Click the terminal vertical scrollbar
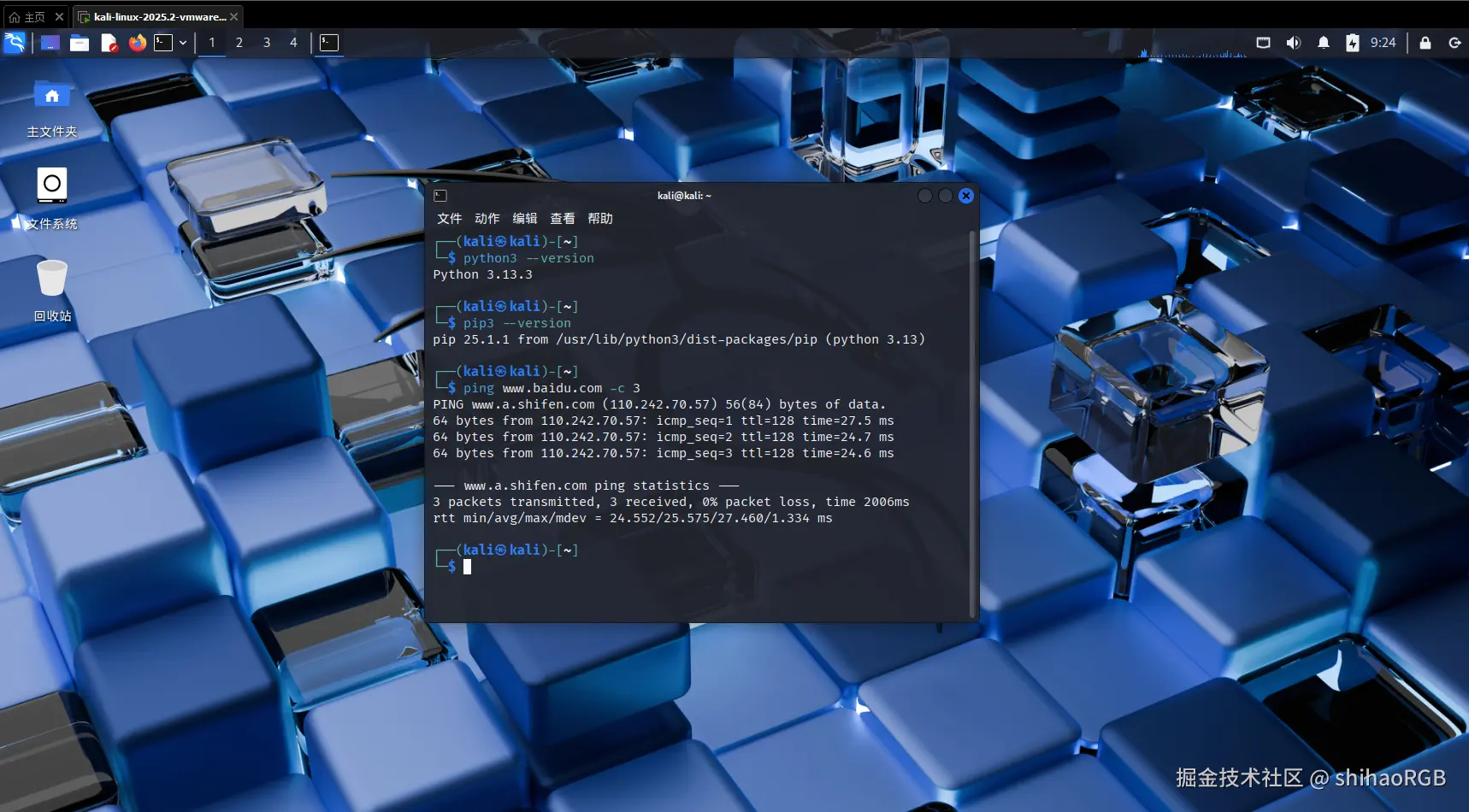1469x812 pixels. point(973,423)
